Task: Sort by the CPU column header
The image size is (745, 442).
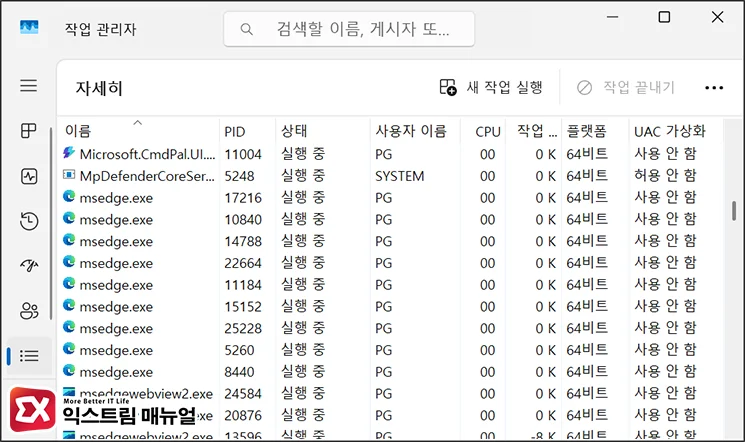Action: [483, 131]
